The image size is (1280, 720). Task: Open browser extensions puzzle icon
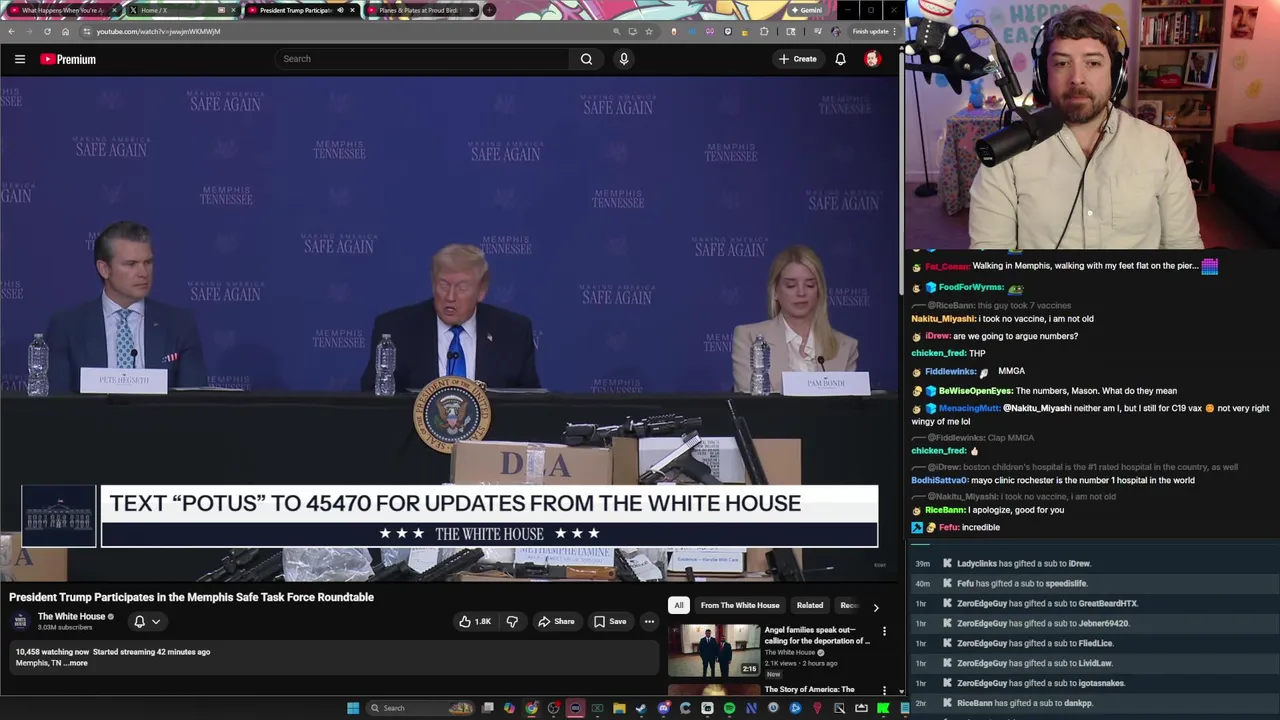[764, 31]
